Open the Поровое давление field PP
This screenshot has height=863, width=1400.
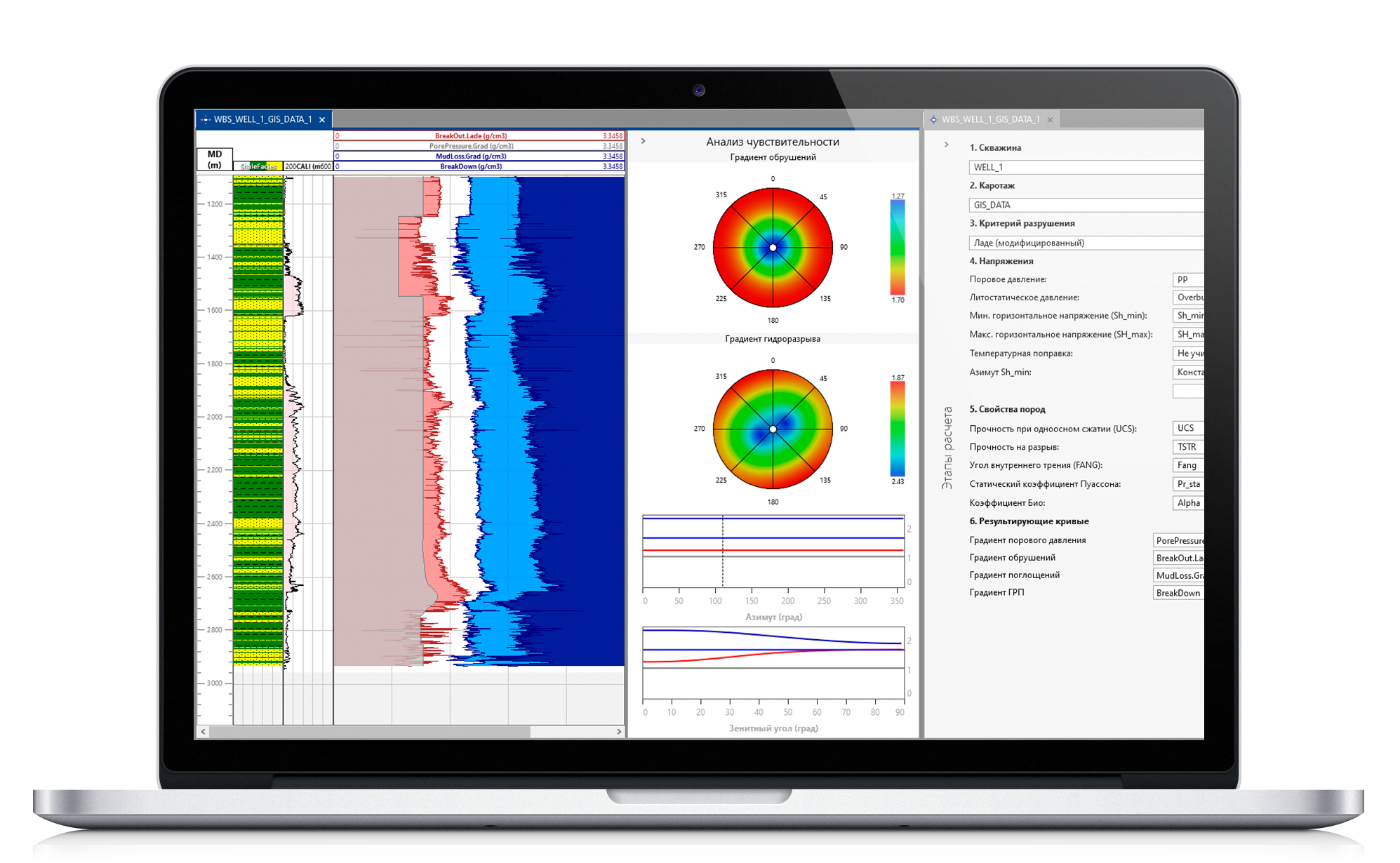tap(1188, 279)
